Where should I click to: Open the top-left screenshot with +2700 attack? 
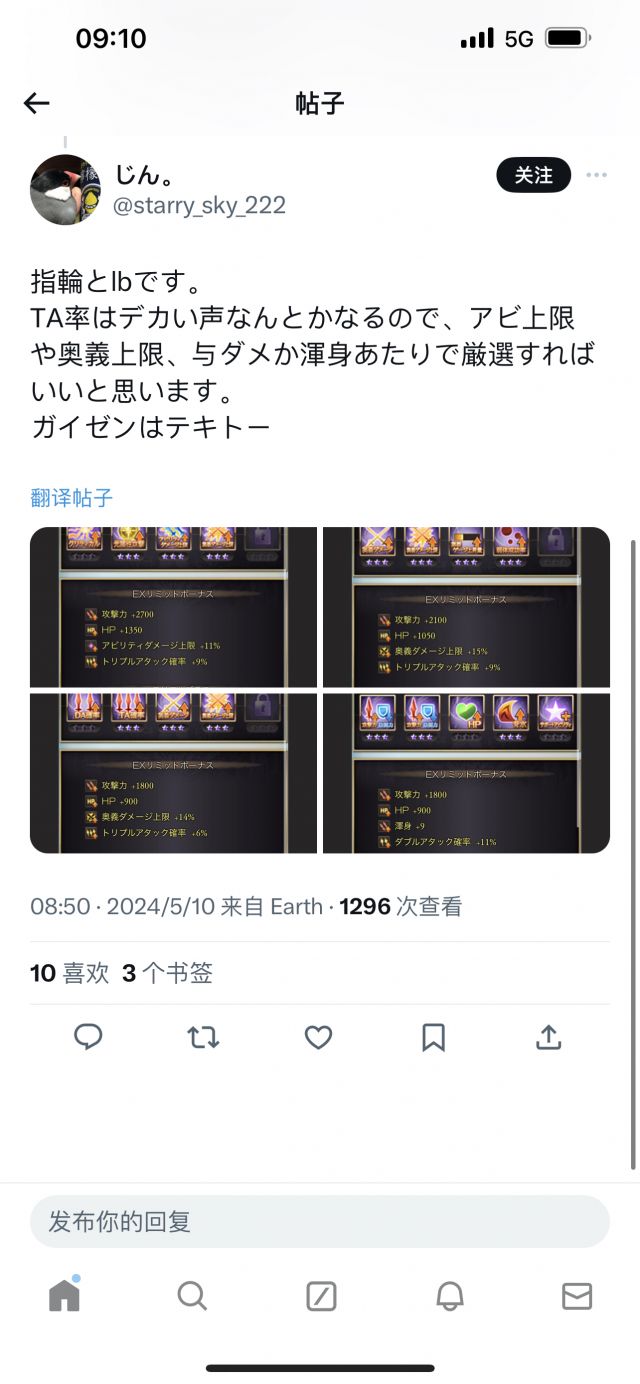[x=173, y=607]
